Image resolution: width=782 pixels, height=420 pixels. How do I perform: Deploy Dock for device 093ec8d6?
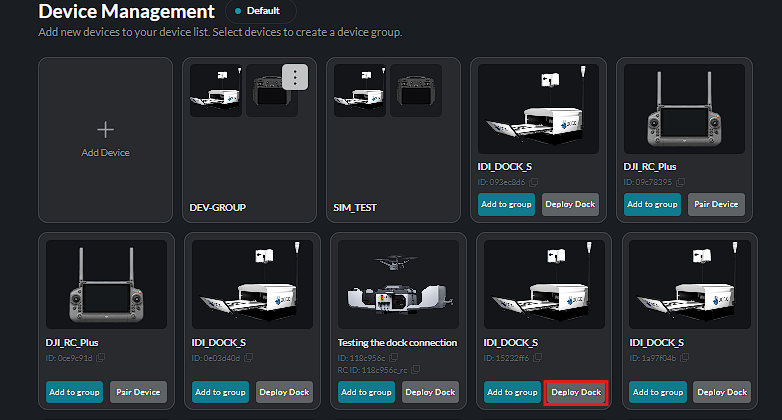point(570,205)
